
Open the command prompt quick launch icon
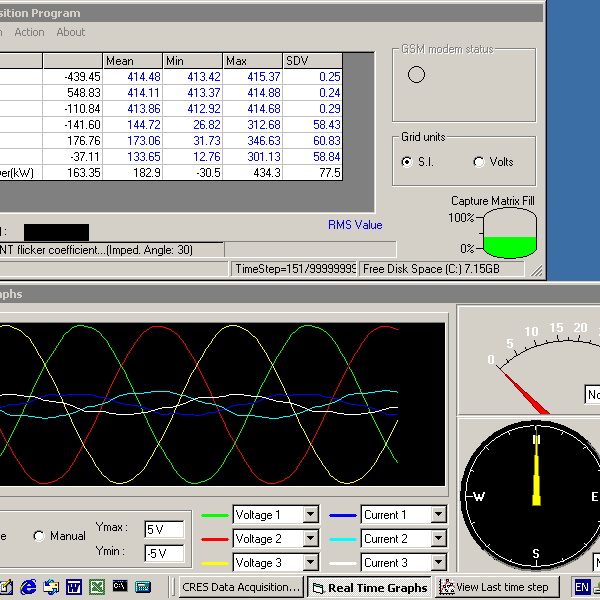pyautogui.click(x=120, y=587)
